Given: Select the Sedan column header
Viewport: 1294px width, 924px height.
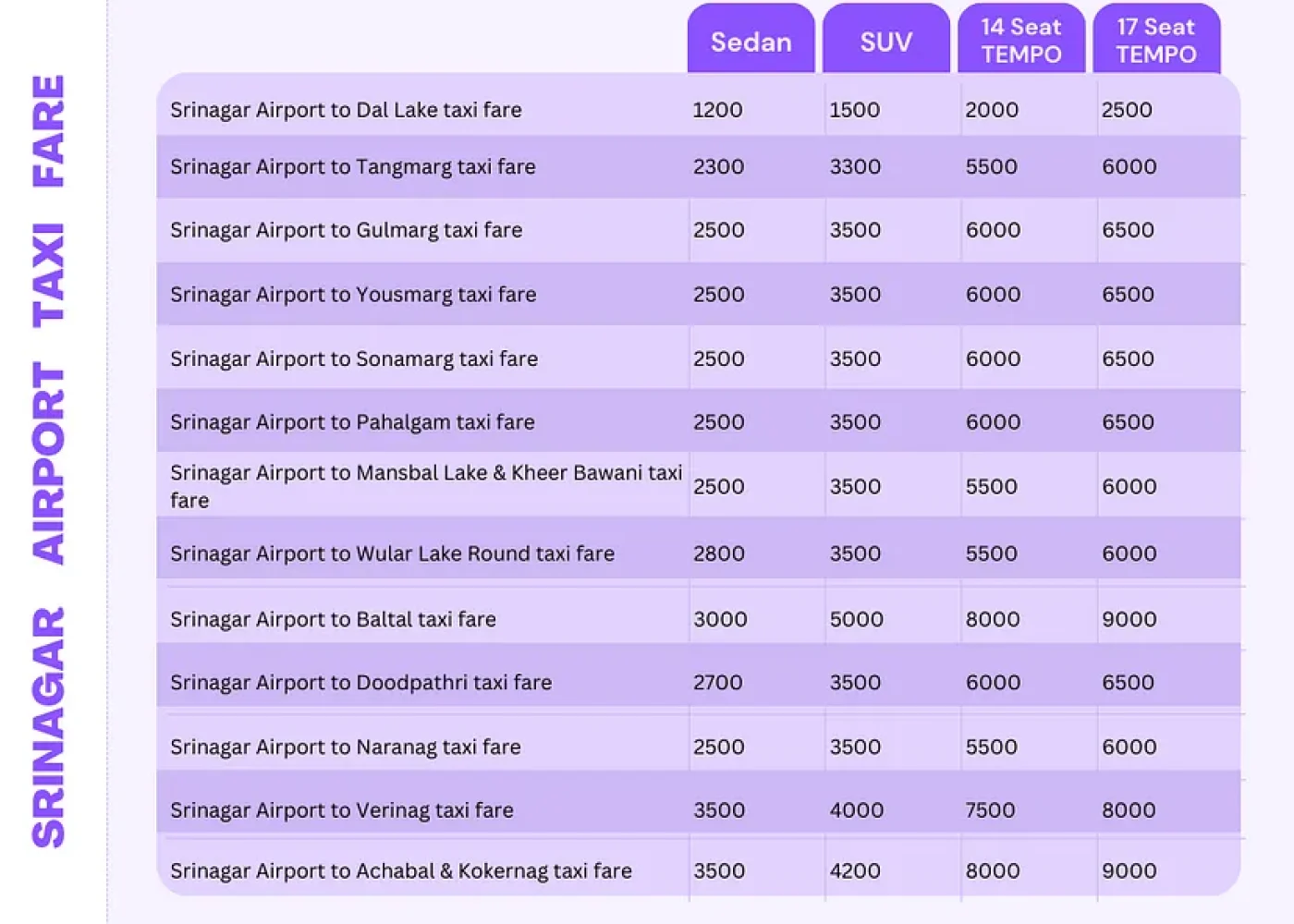Looking at the screenshot, I should point(751,41).
